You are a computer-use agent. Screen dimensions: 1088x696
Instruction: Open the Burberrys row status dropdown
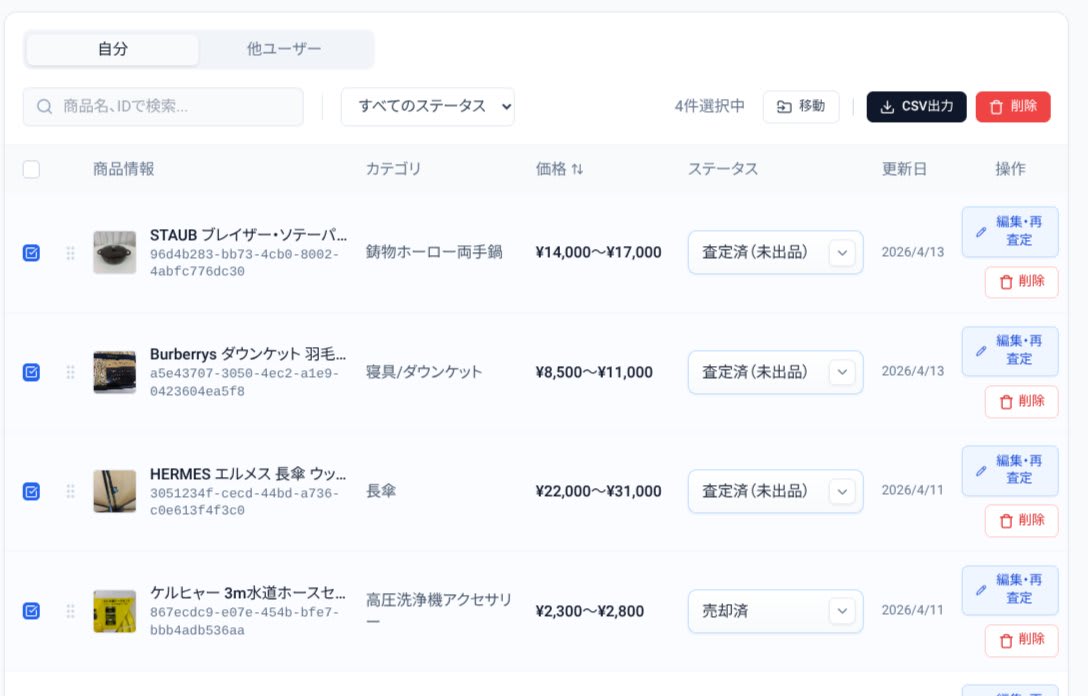pos(775,372)
